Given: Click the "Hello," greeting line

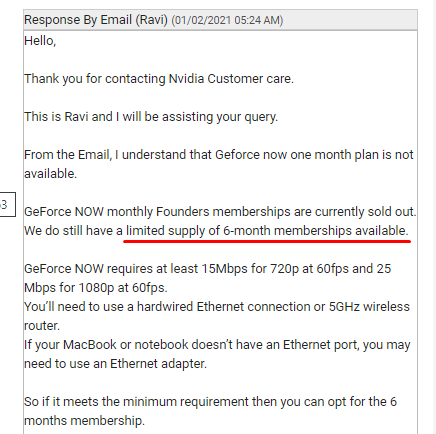Looking at the screenshot, I should click(x=40, y=41).
